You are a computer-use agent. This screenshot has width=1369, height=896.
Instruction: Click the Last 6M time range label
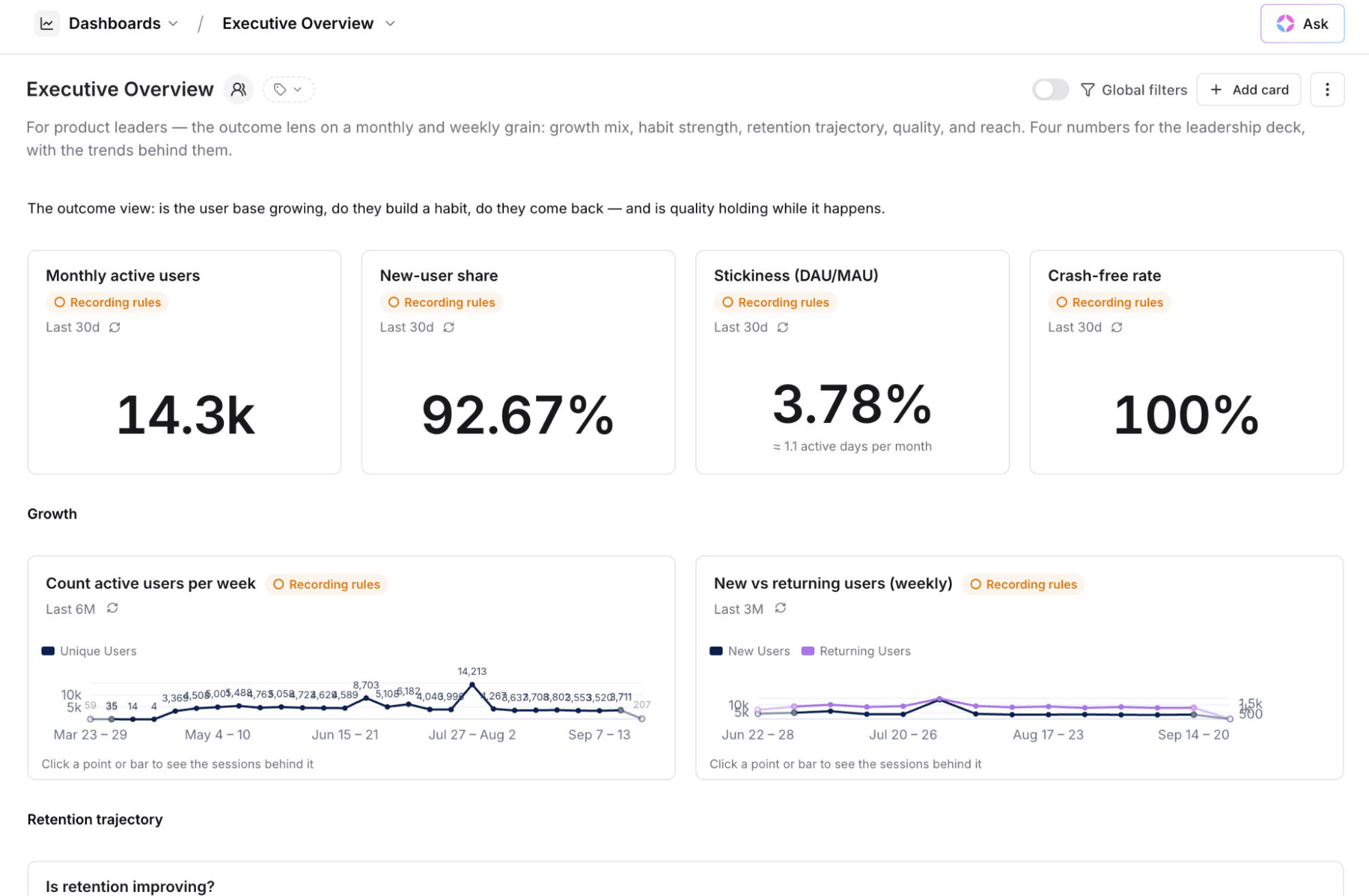click(x=71, y=609)
